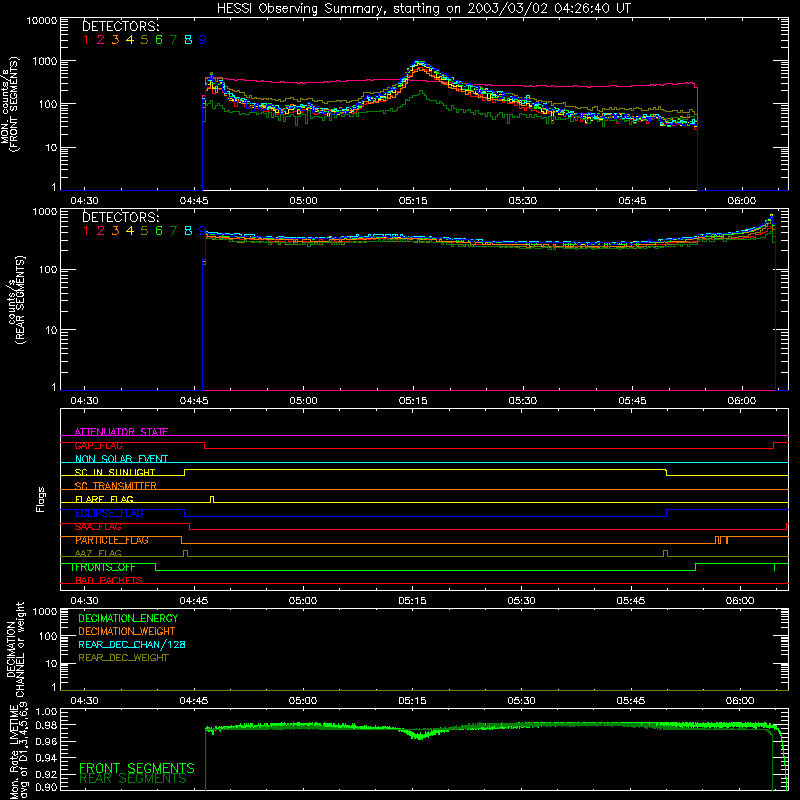This screenshot has height=800, width=800.
Task: Click the DECIMATION_WEIGHT legend entry
Action: 127,631
